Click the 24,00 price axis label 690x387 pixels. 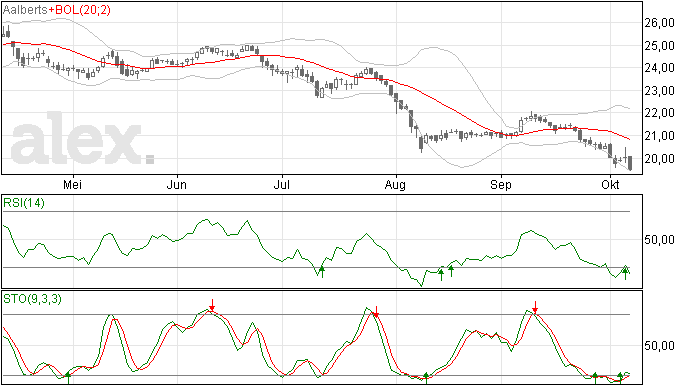tap(659, 68)
